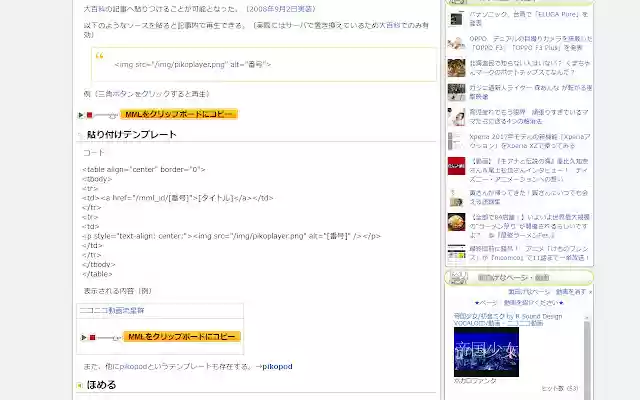Open the news link above the ラーメン祭り item

[x=529, y=197]
